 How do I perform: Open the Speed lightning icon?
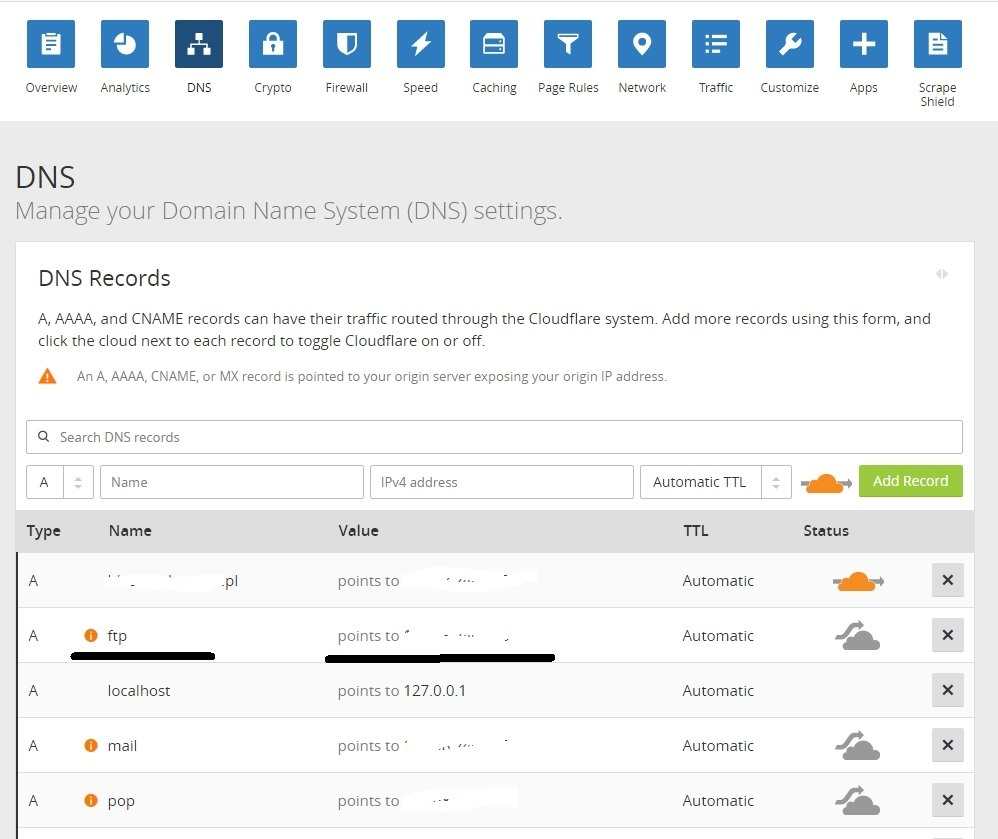(x=420, y=44)
